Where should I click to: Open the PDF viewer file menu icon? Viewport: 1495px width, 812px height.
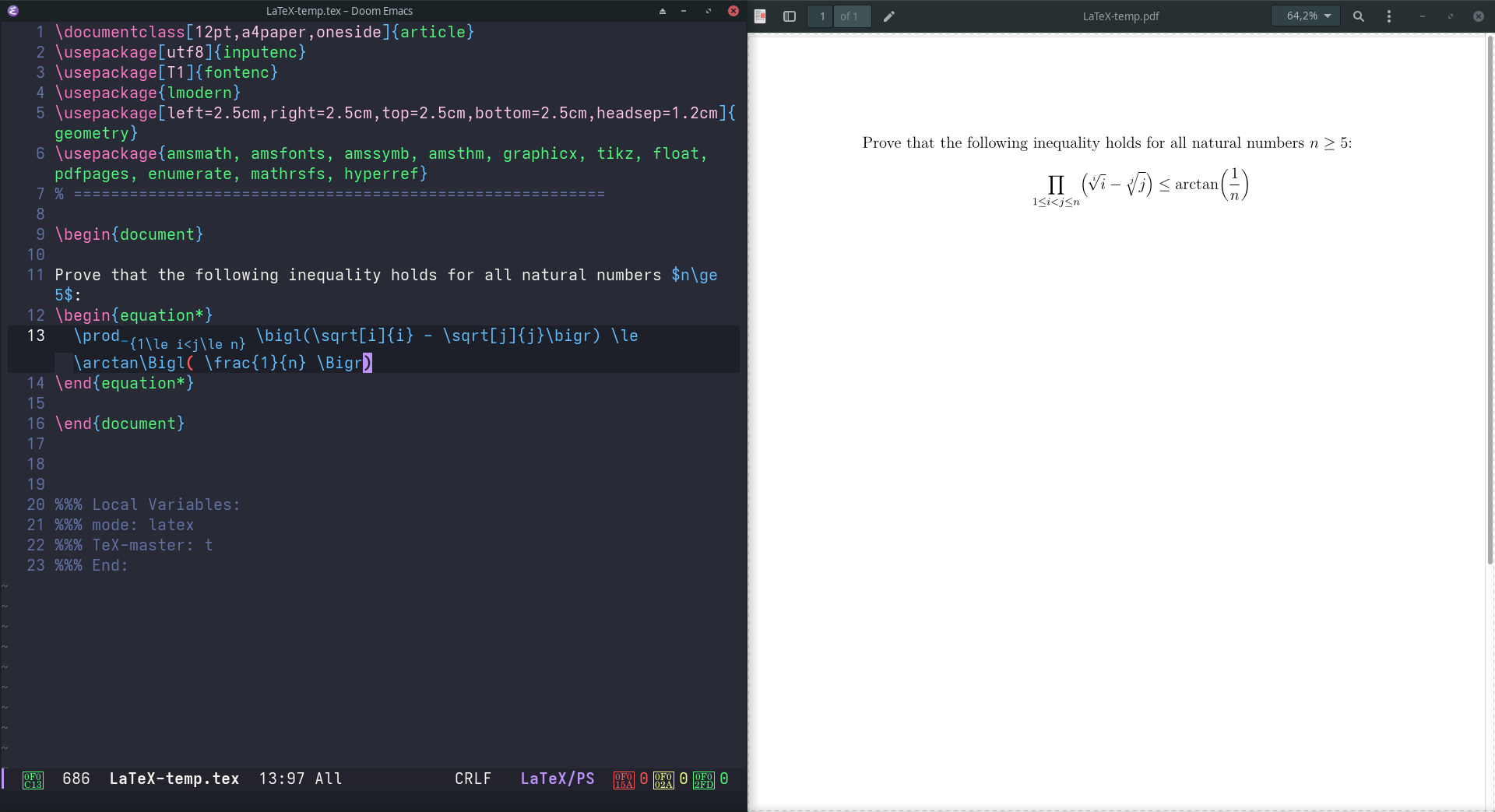click(760, 16)
